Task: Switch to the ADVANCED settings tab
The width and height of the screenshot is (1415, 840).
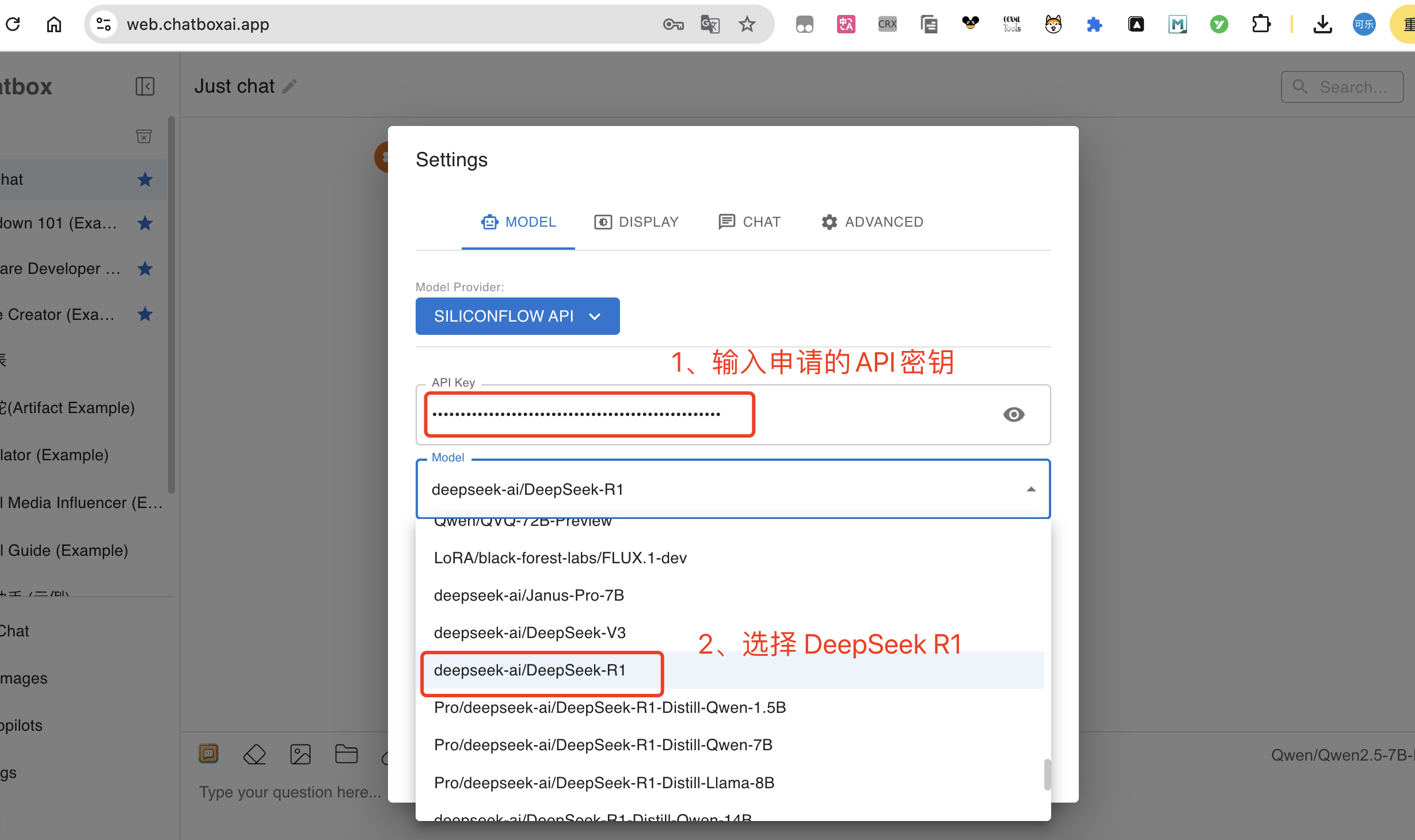Action: pos(872,222)
